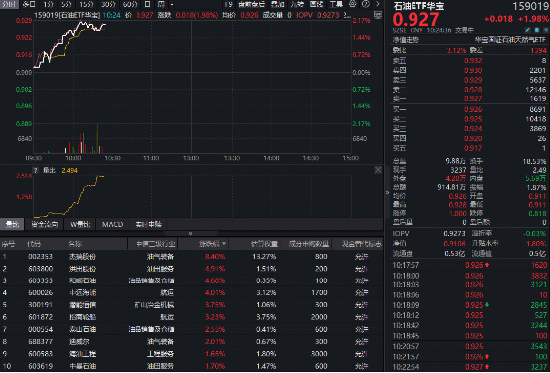Open the 九转 indicator option
Viewport: 550px width, 373px height.
pos(297,4)
